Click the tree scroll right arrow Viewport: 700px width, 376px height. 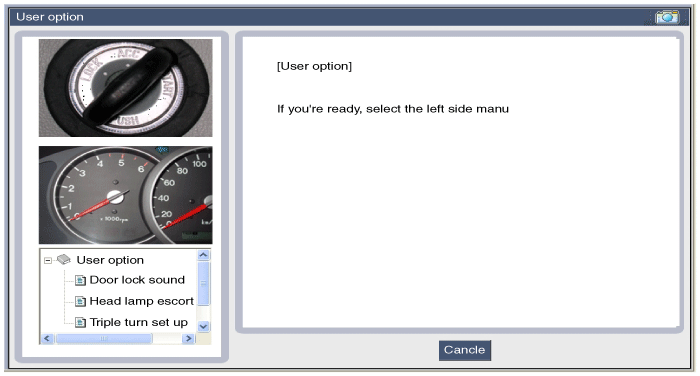point(188,338)
